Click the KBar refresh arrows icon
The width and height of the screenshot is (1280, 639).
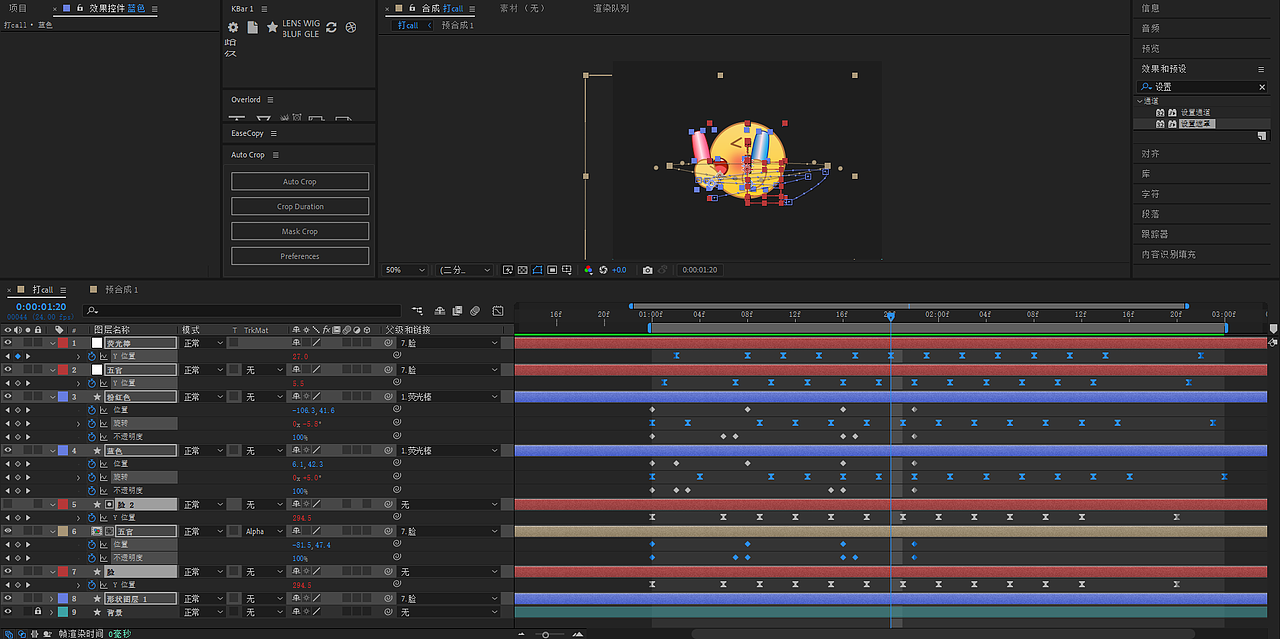(x=332, y=28)
